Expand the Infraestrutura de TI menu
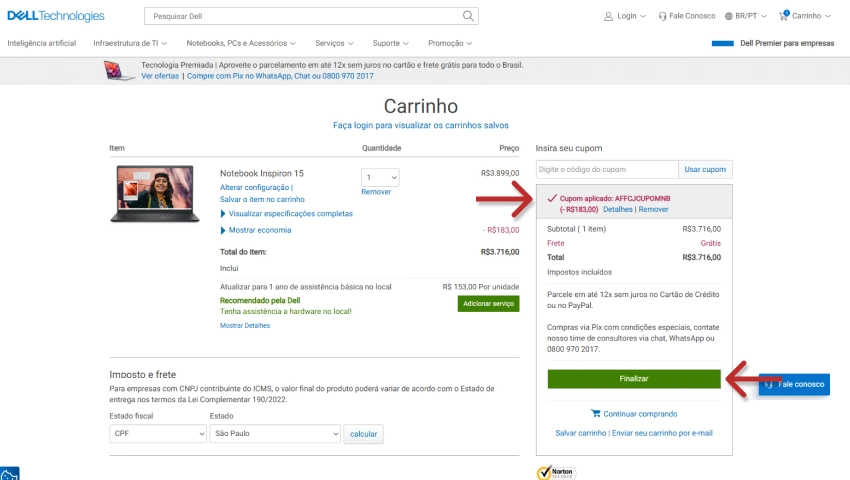Screen dimensions: 850x480 130,43
